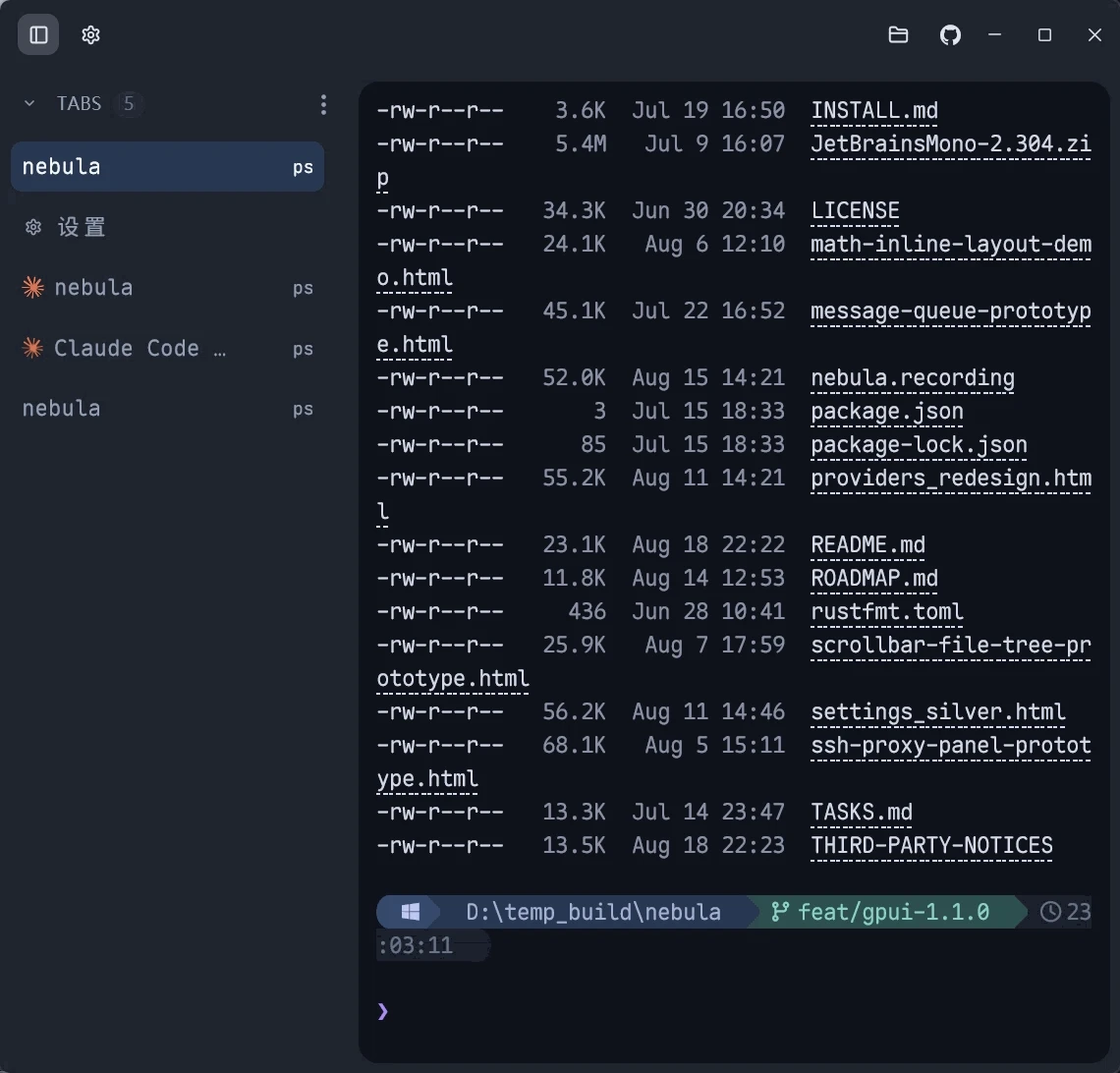Open the INSTALL.md file link

(x=874, y=111)
